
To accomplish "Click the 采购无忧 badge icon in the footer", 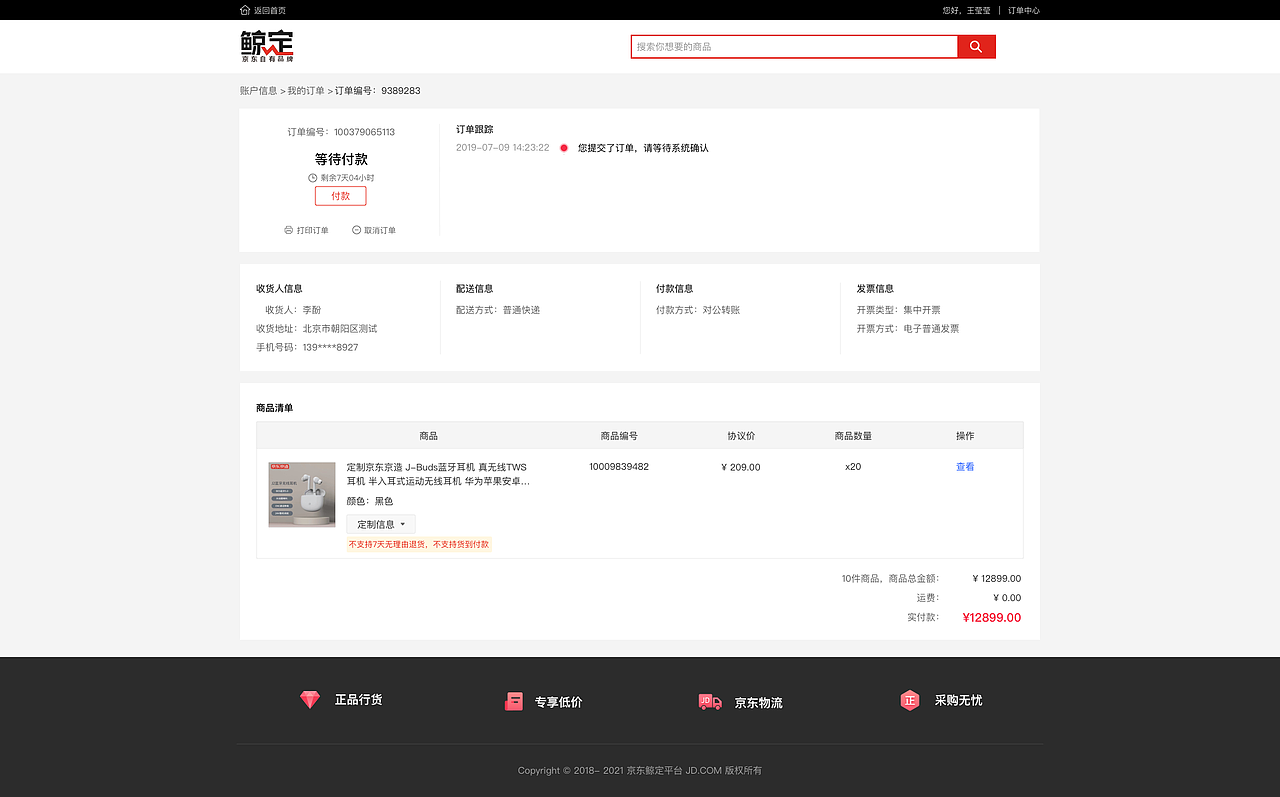I will point(910,700).
